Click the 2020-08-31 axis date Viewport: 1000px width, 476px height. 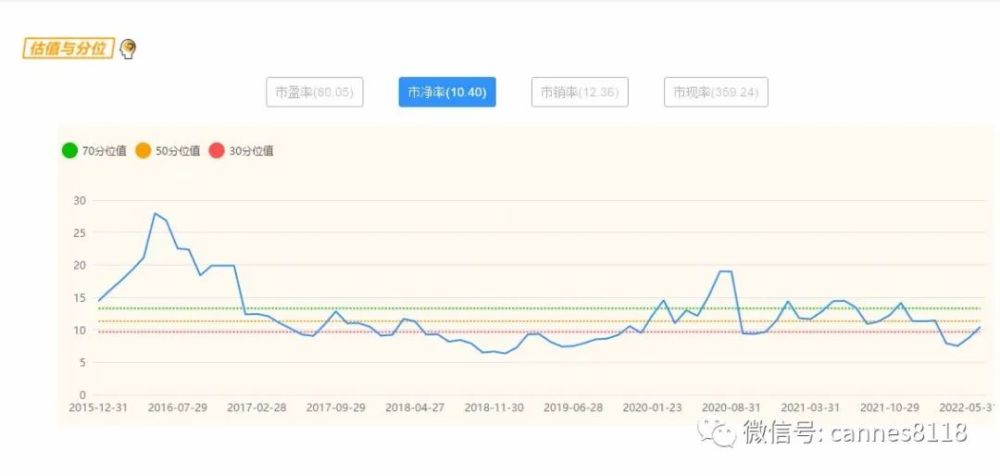click(731, 407)
